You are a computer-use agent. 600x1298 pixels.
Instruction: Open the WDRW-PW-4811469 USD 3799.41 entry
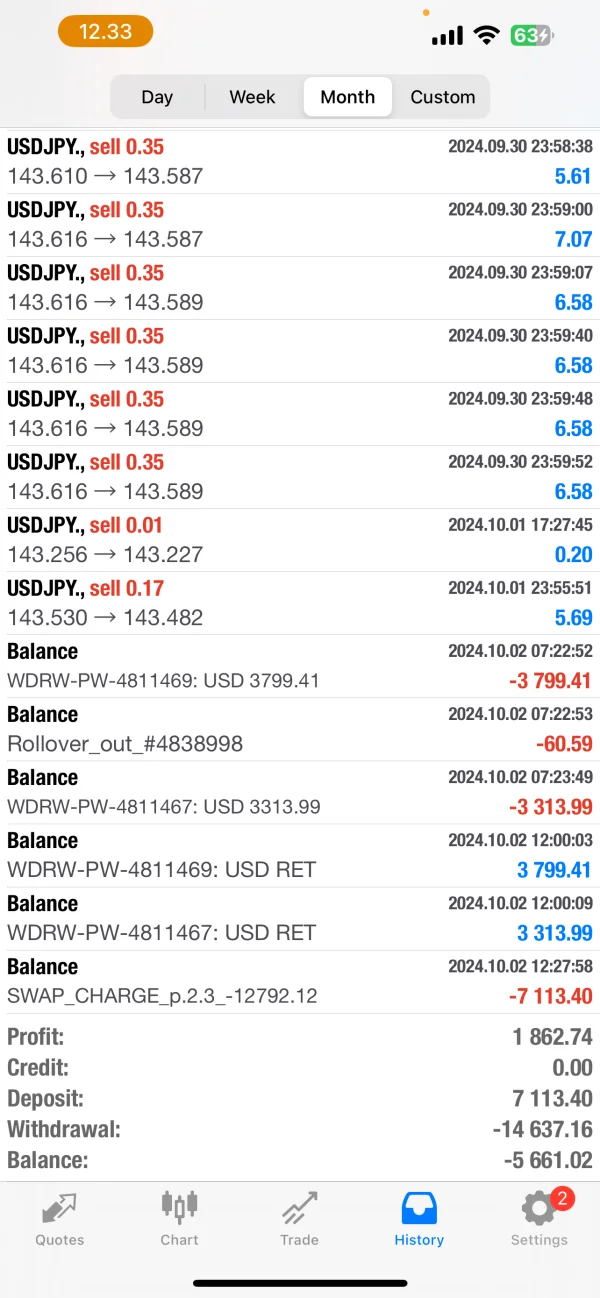[300, 666]
